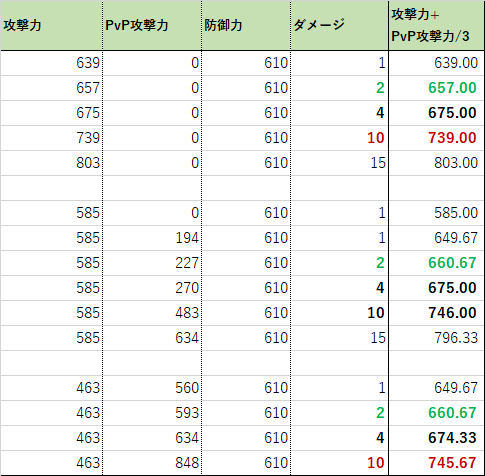Select bold 675.00 in the attack 675 row
Screen dimensions: 485x476
437,113
